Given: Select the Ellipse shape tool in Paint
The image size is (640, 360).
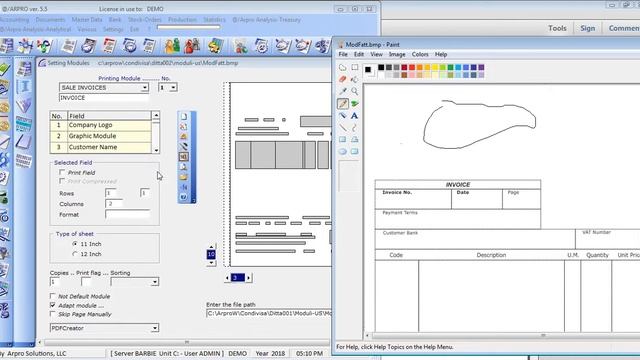Looking at the screenshot, I should [342, 151].
